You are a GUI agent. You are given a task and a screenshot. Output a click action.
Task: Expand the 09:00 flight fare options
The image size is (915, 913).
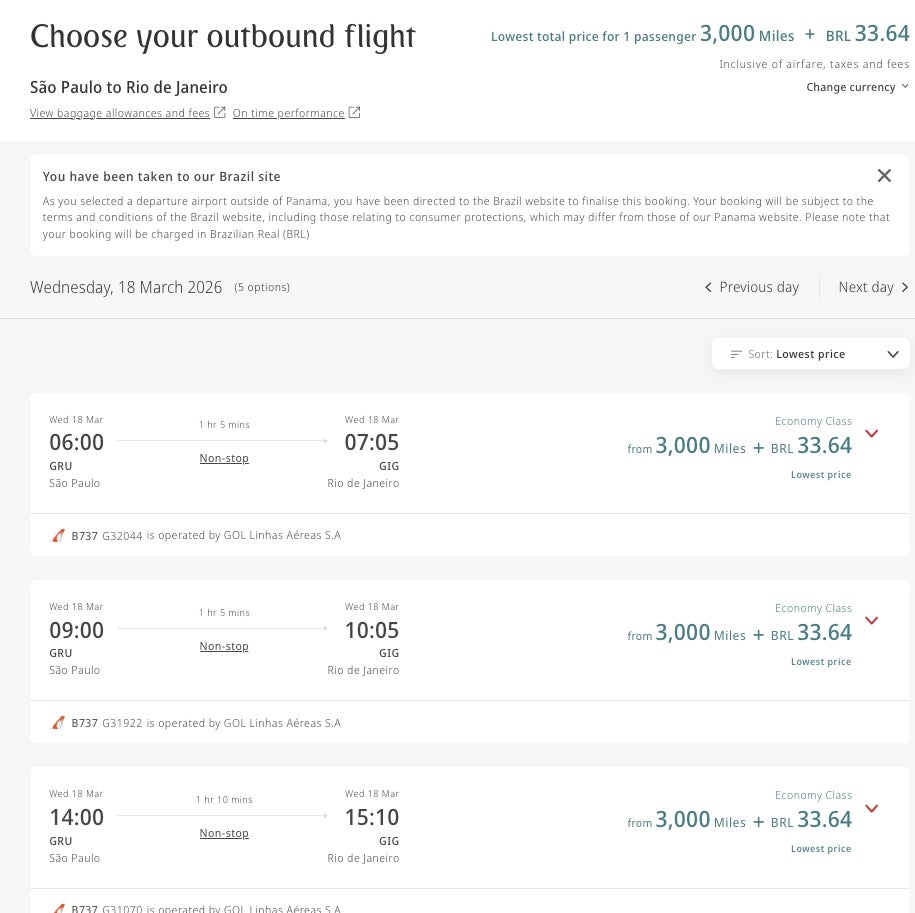871,621
